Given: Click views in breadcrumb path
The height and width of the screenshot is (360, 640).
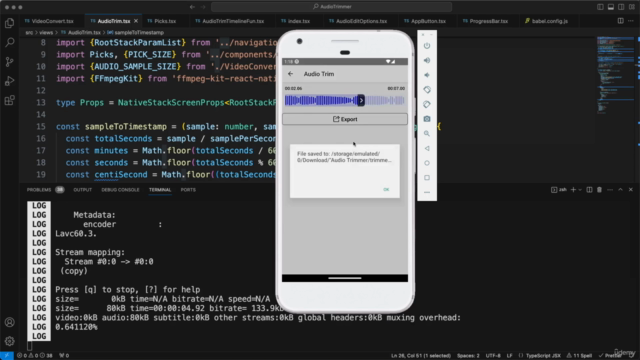Looking at the screenshot, I should coord(46,32).
